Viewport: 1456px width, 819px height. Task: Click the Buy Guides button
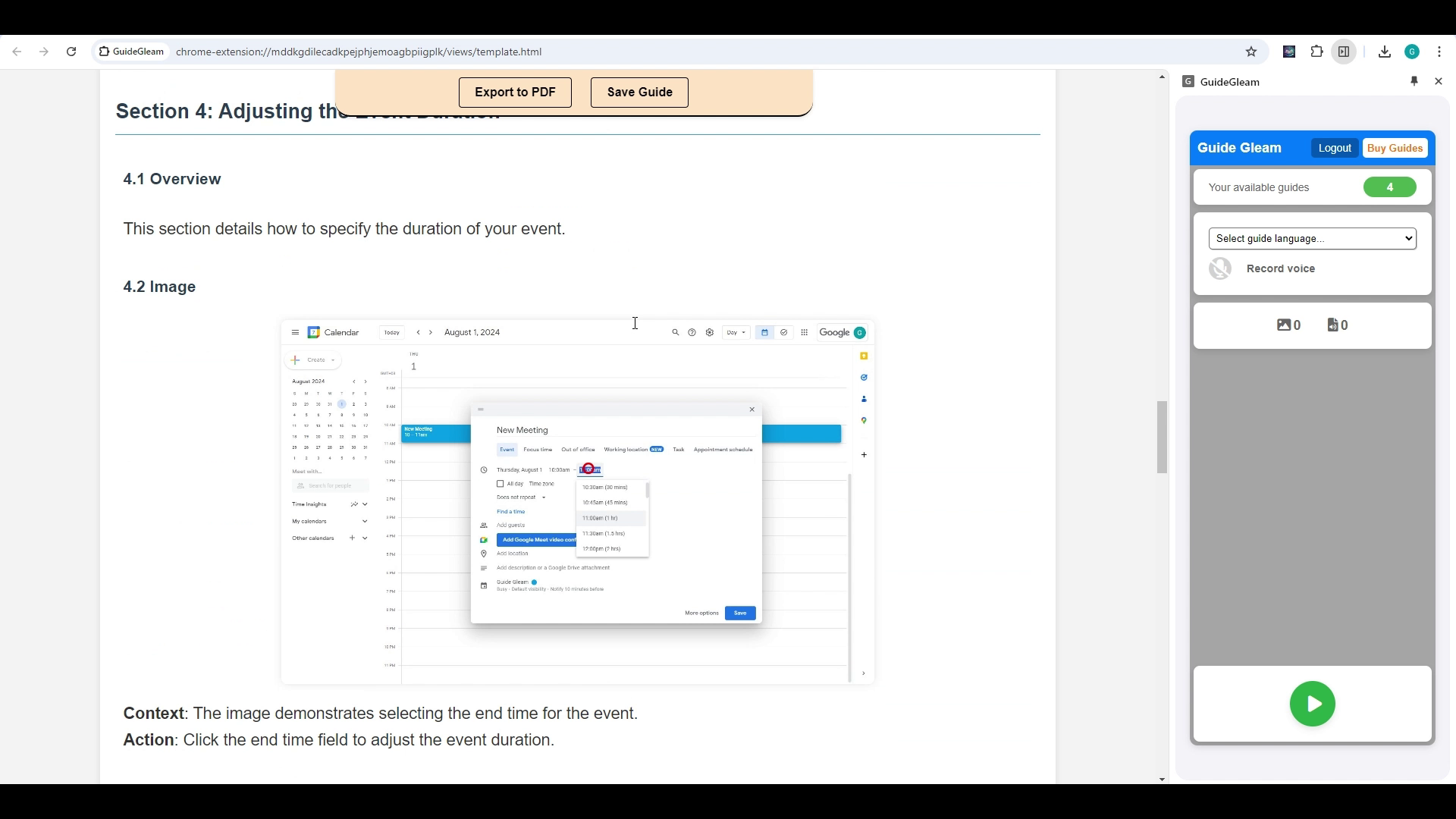(x=1395, y=148)
